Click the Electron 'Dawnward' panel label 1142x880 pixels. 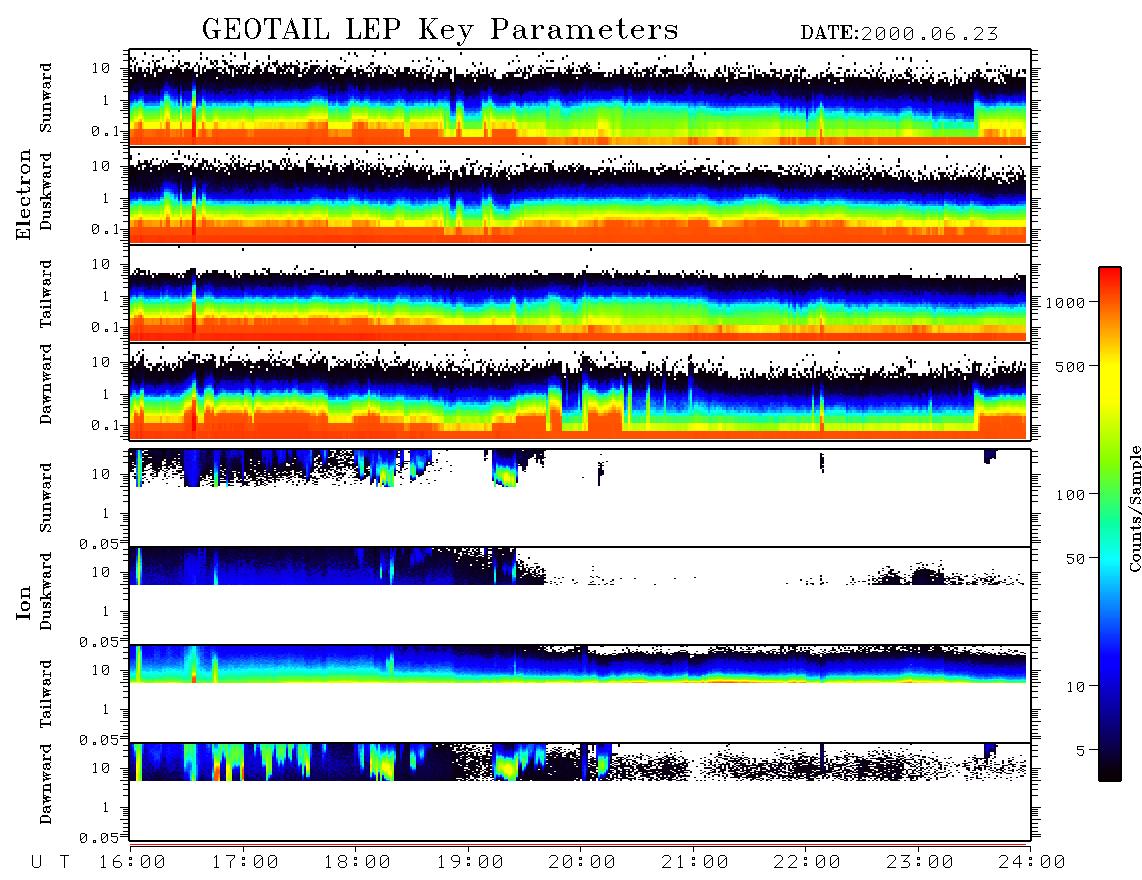pyautogui.click(x=46, y=384)
